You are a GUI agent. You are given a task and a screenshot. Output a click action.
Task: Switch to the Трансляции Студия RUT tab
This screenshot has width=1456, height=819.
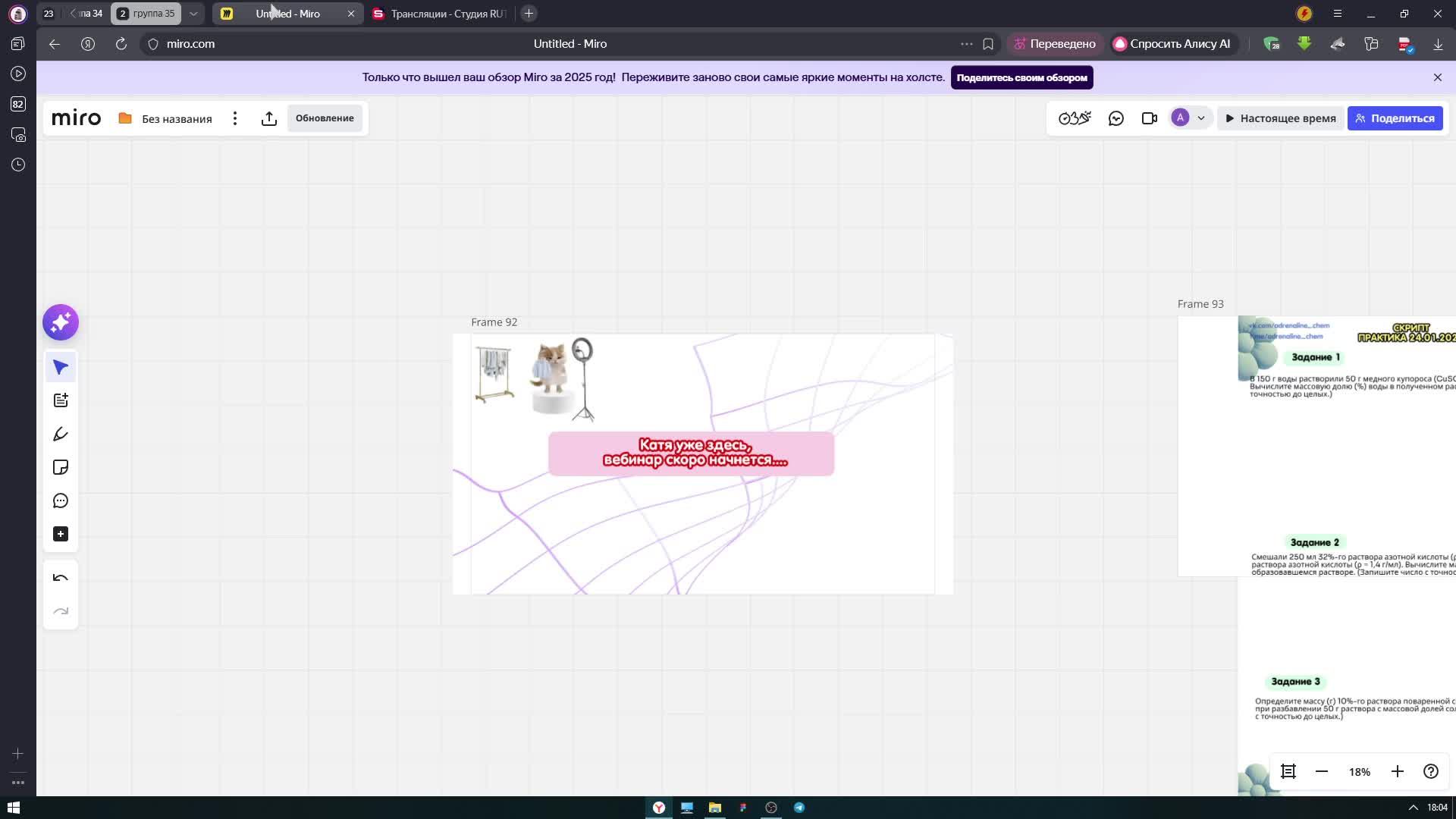tap(440, 14)
